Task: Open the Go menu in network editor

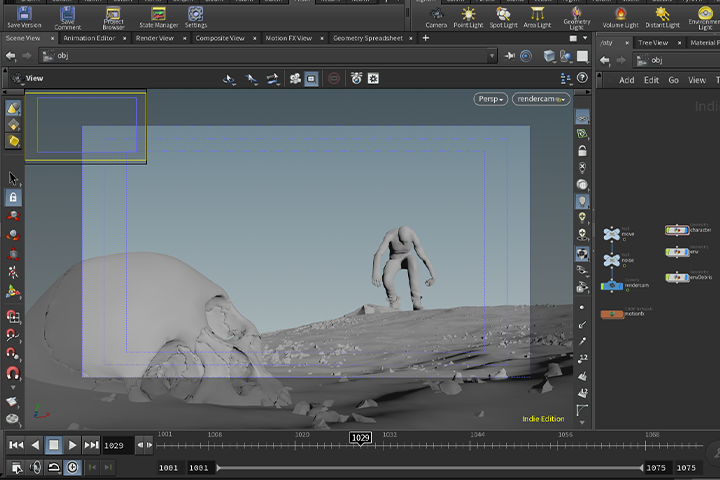Action: tap(673, 80)
